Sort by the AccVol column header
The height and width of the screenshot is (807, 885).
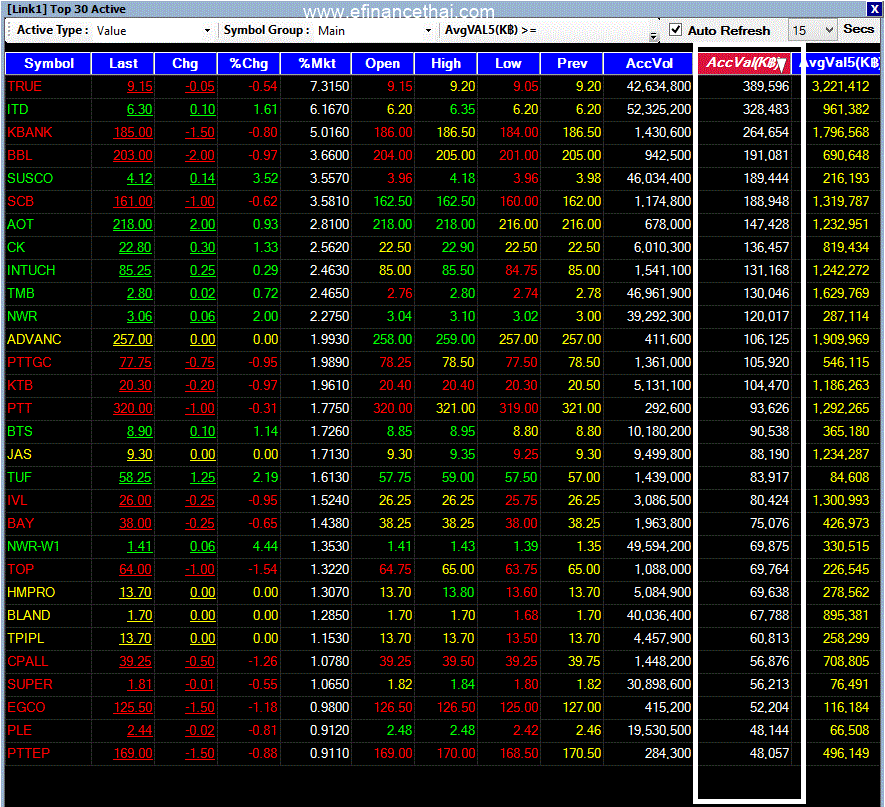649,63
